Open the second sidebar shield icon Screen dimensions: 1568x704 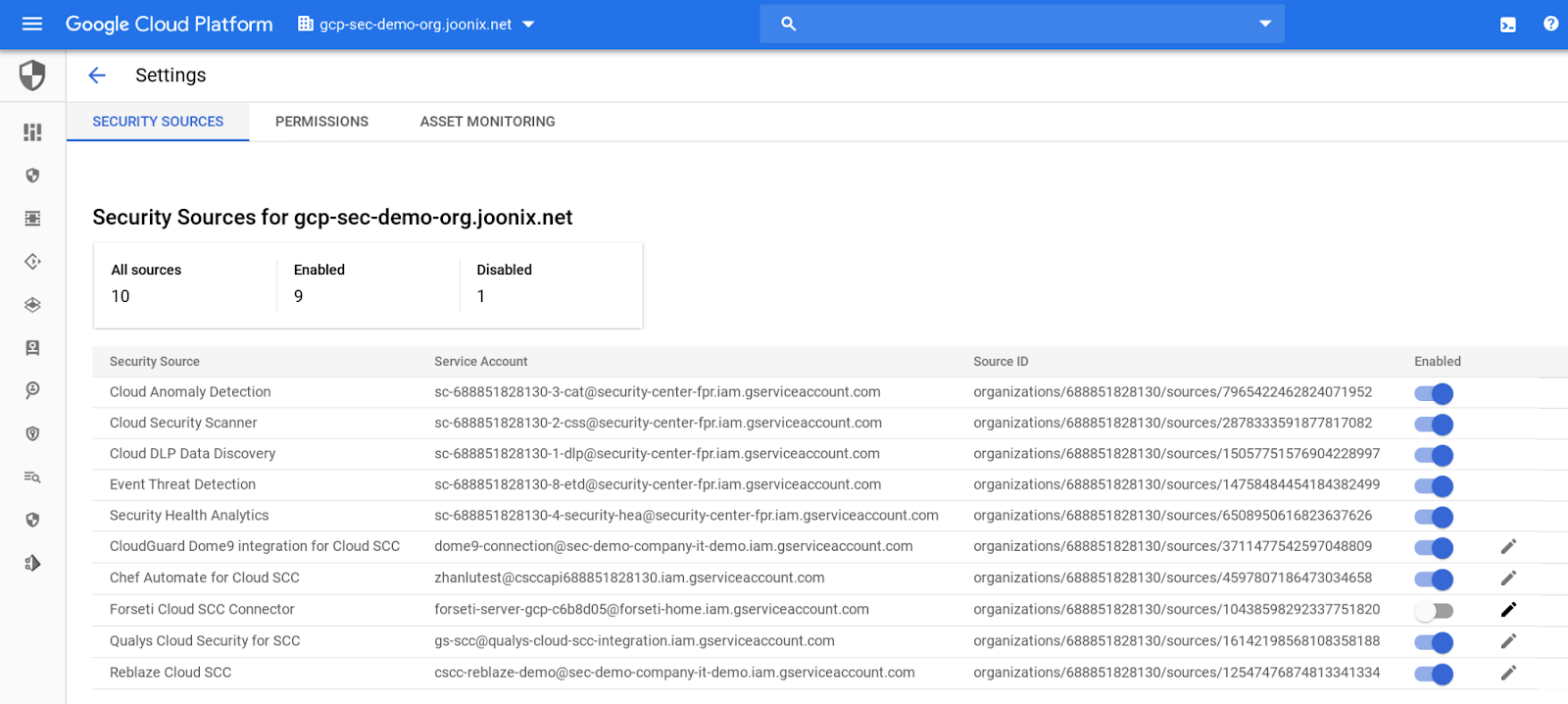tap(32, 176)
